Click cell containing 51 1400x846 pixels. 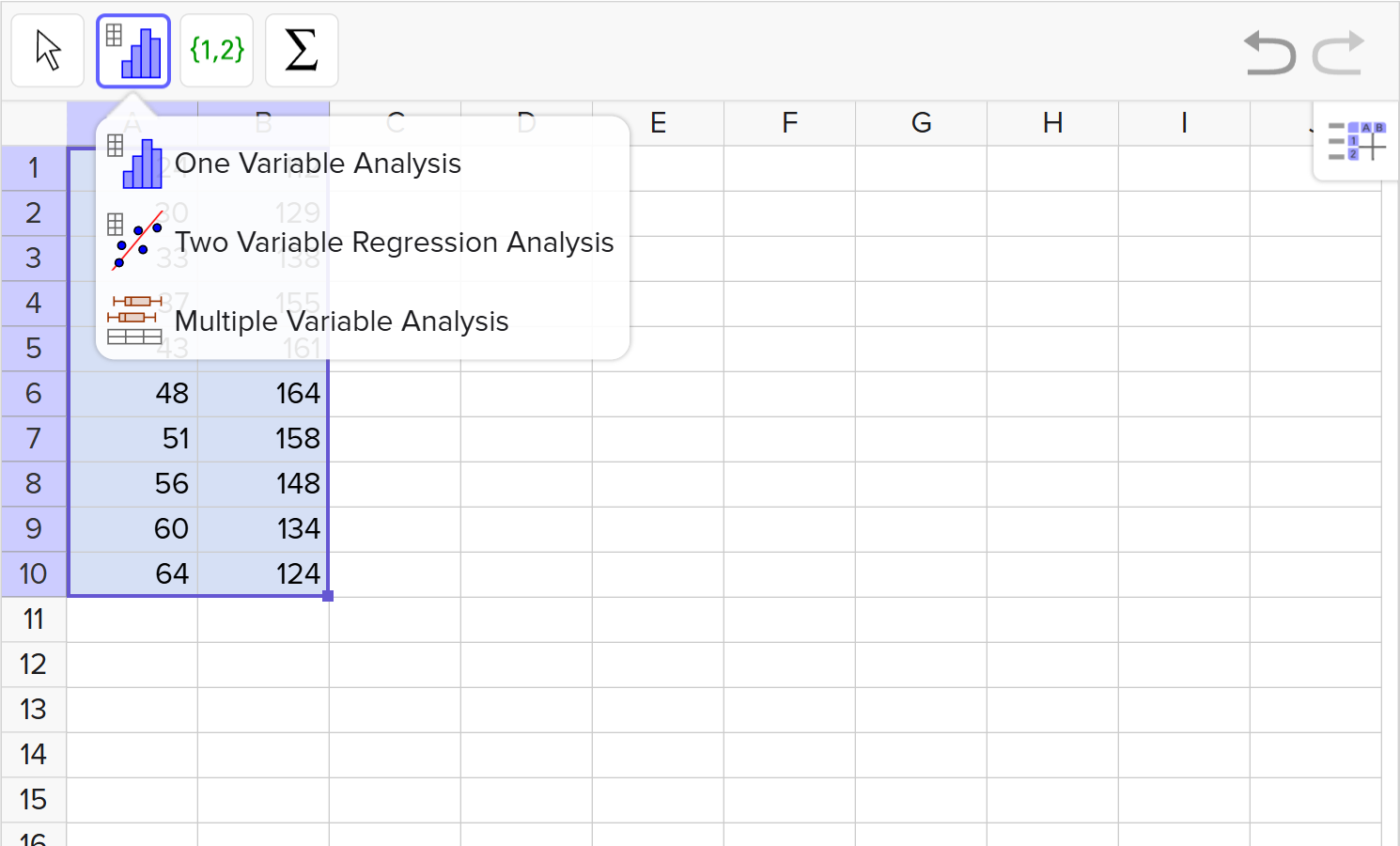(x=132, y=439)
